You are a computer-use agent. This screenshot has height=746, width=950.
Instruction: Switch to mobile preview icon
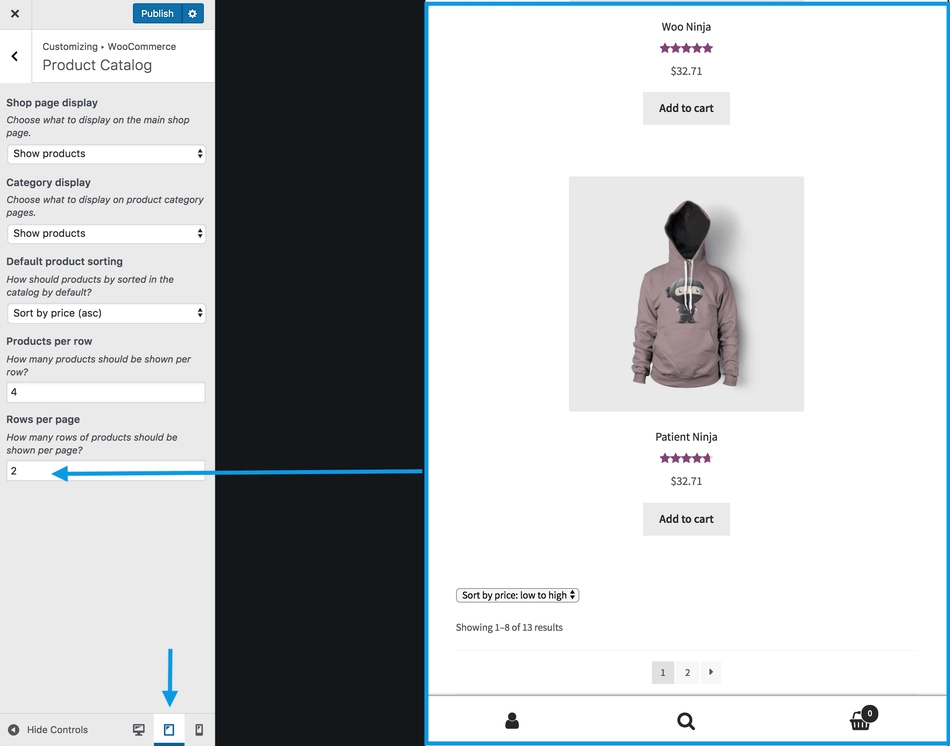pos(199,730)
